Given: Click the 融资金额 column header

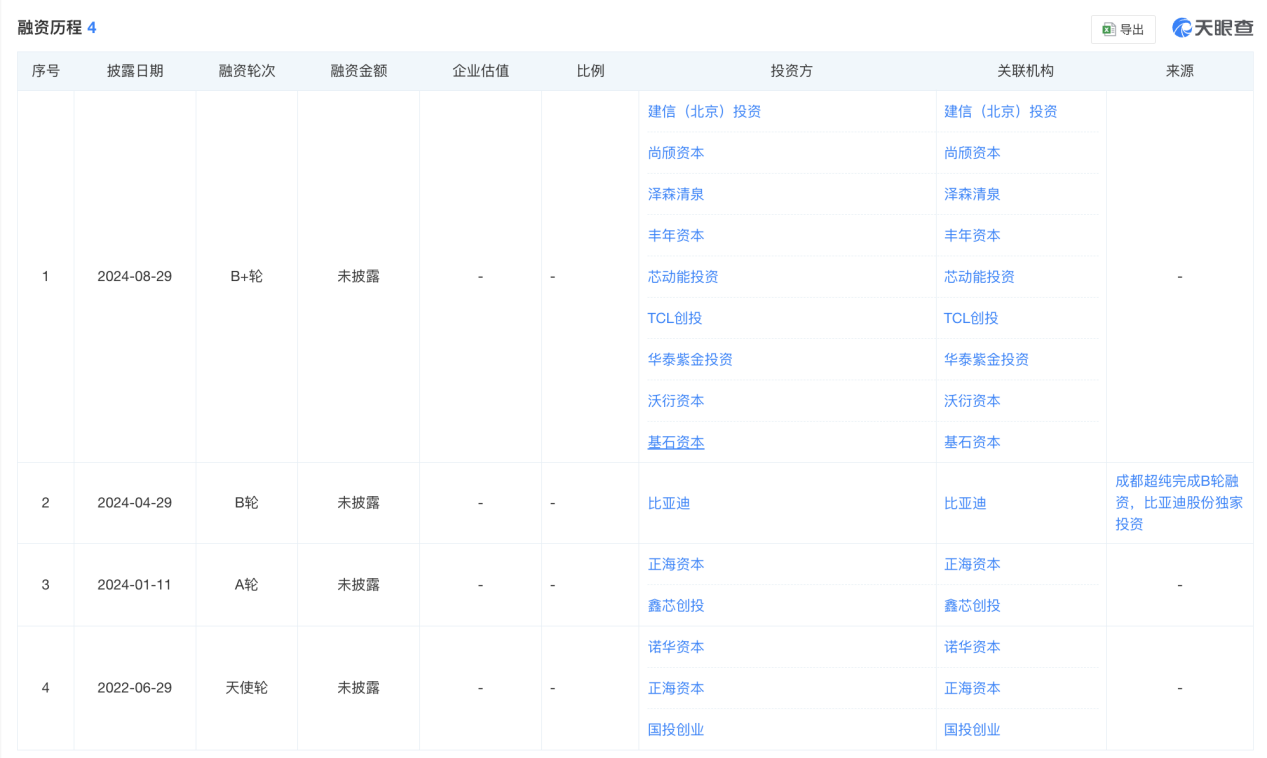Looking at the screenshot, I should [359, 71].
